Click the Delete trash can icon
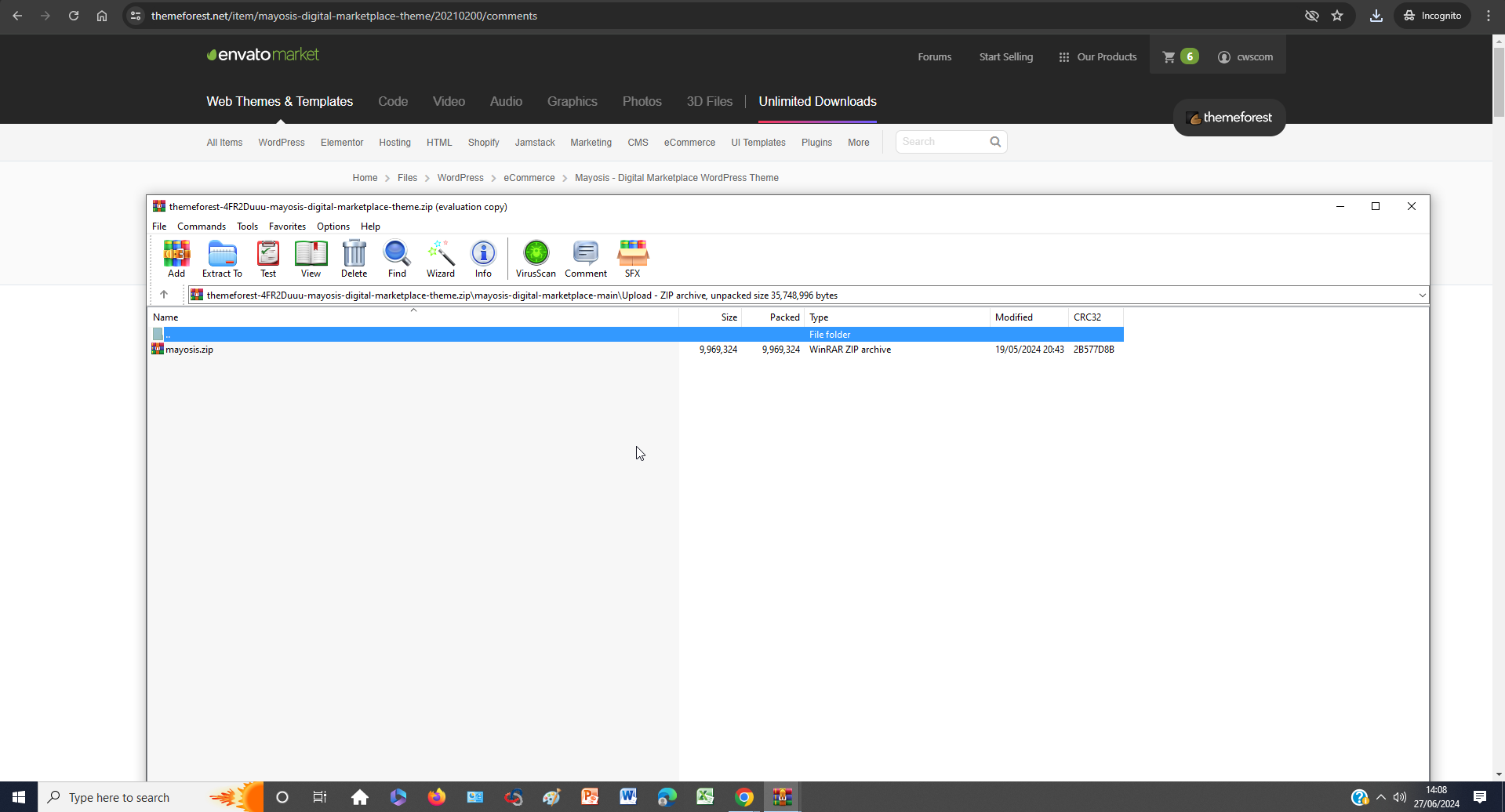The height and width of the screenshot is (812, 1505). [354, 259]
